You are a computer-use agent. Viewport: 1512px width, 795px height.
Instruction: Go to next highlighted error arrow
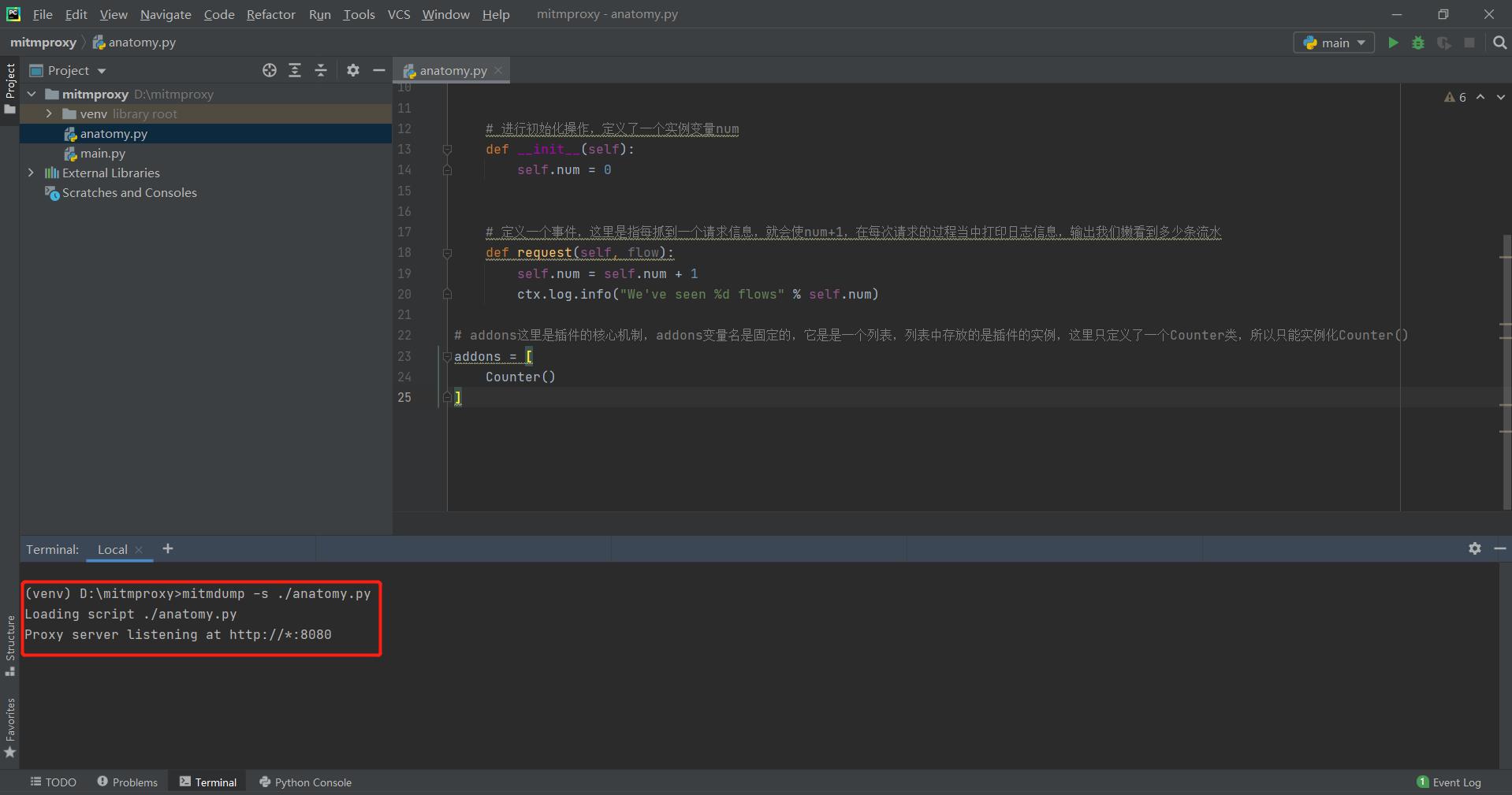(1500, 97)
